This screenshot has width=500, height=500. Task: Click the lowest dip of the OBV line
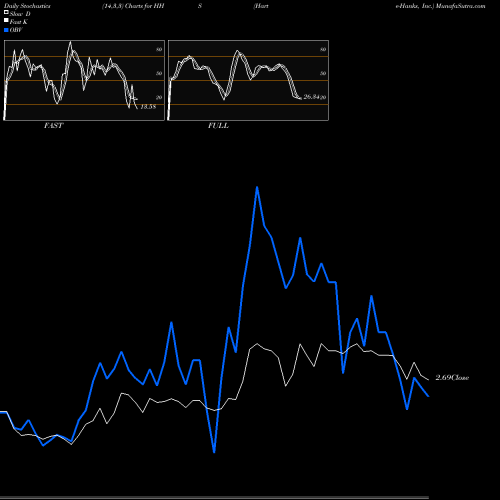point(214,452)
